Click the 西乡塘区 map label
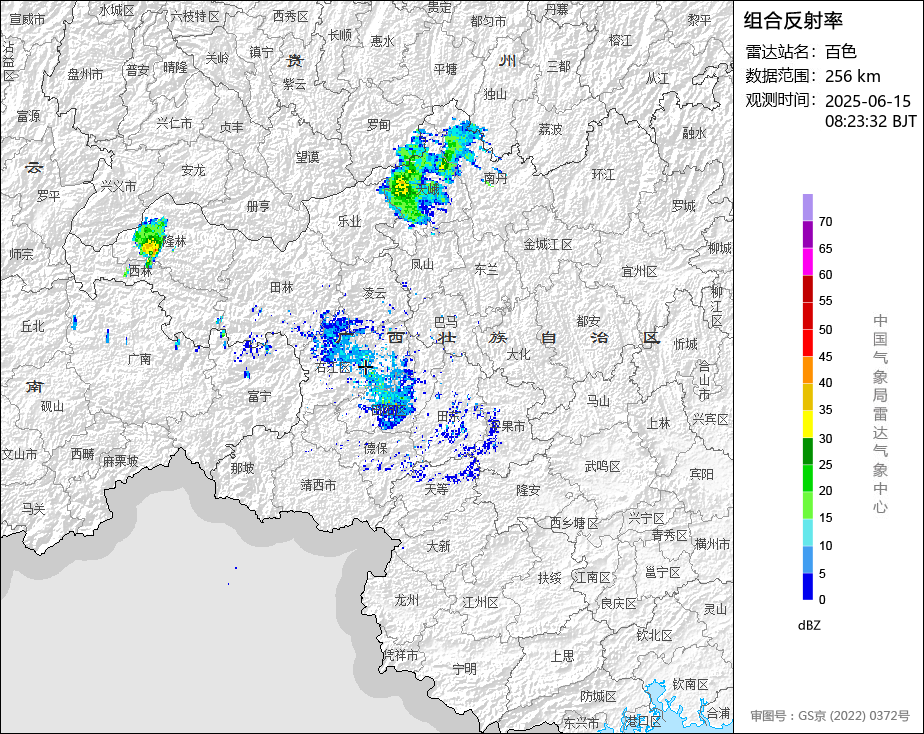The width and height of the screenshot is (924, 734). pyautogui.click(x=574, y=523)
